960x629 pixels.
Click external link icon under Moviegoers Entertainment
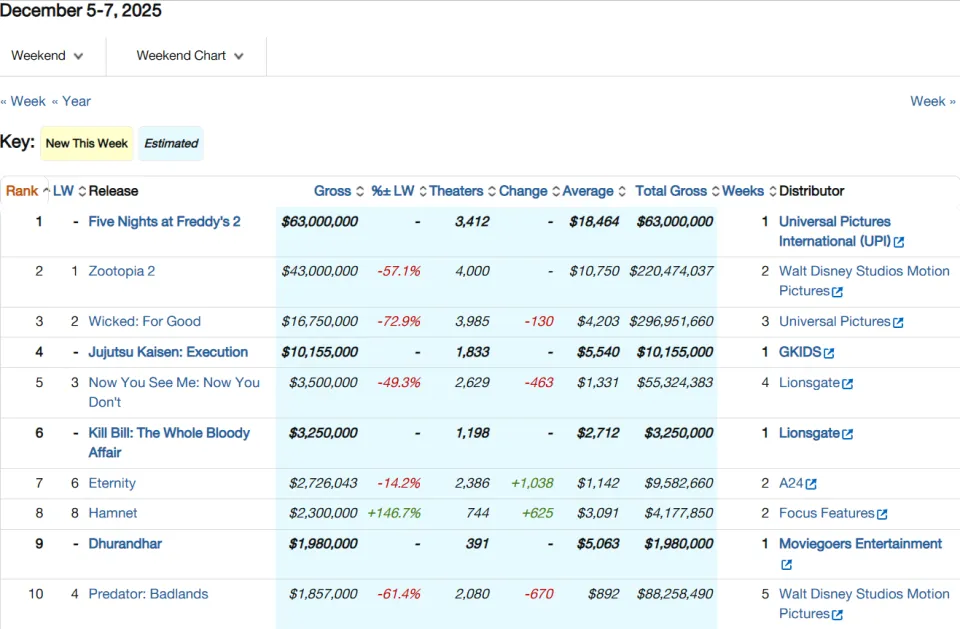pos(787,565)
